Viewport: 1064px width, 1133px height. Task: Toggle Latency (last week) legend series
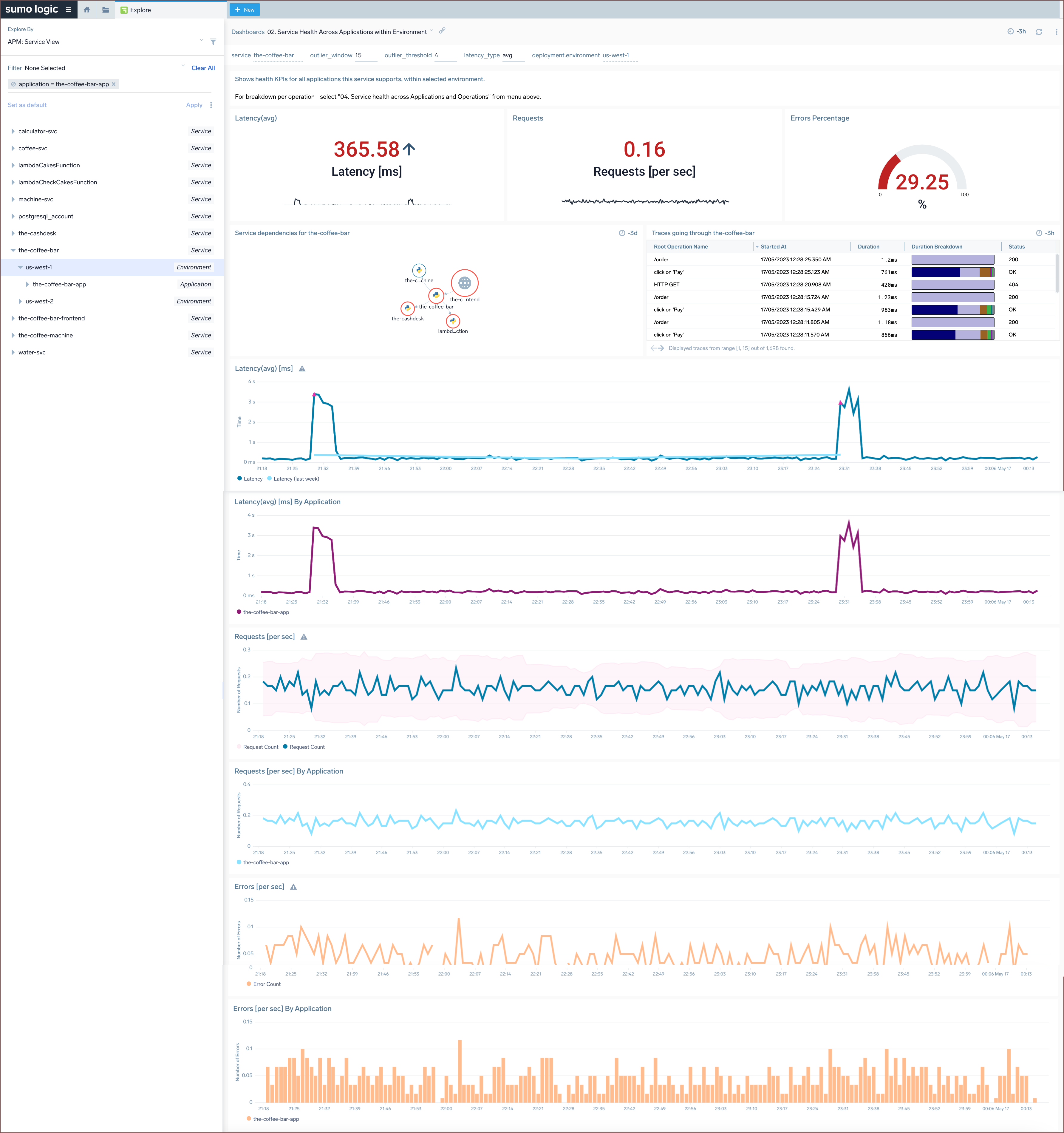[x=293, y=479]
